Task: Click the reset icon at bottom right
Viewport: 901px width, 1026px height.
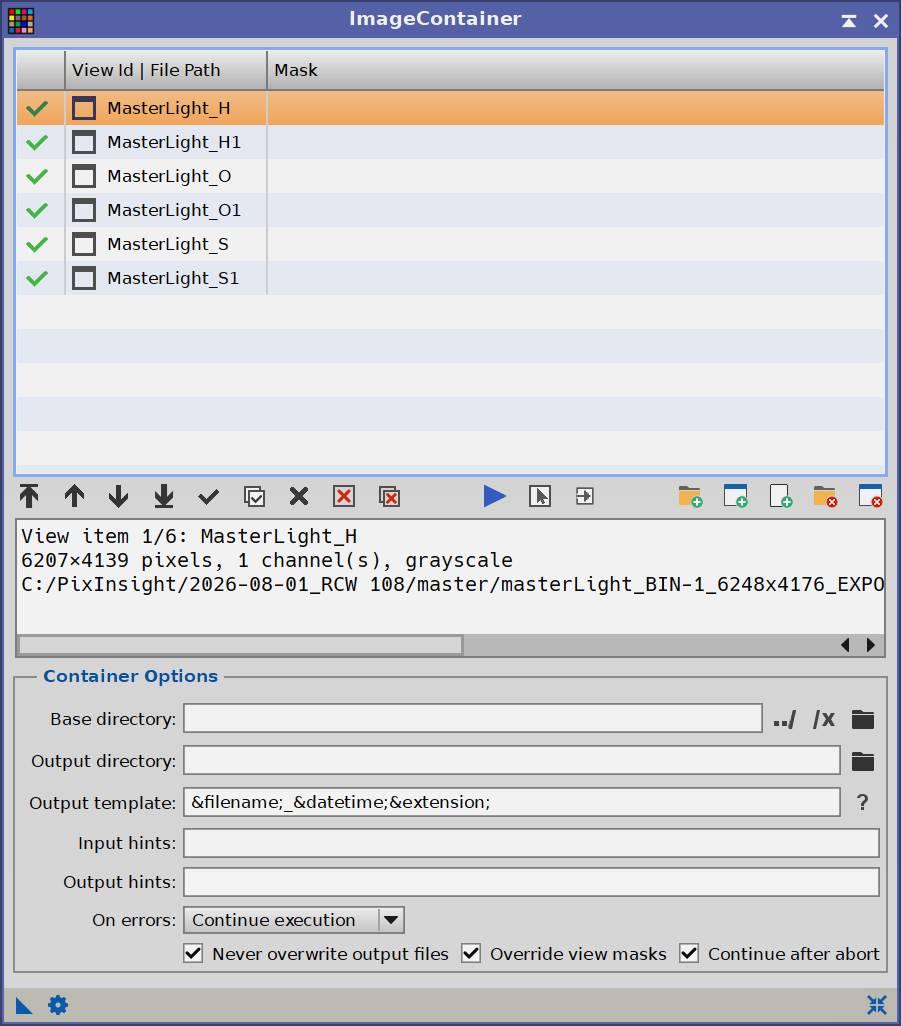Action: point(877,1004)
